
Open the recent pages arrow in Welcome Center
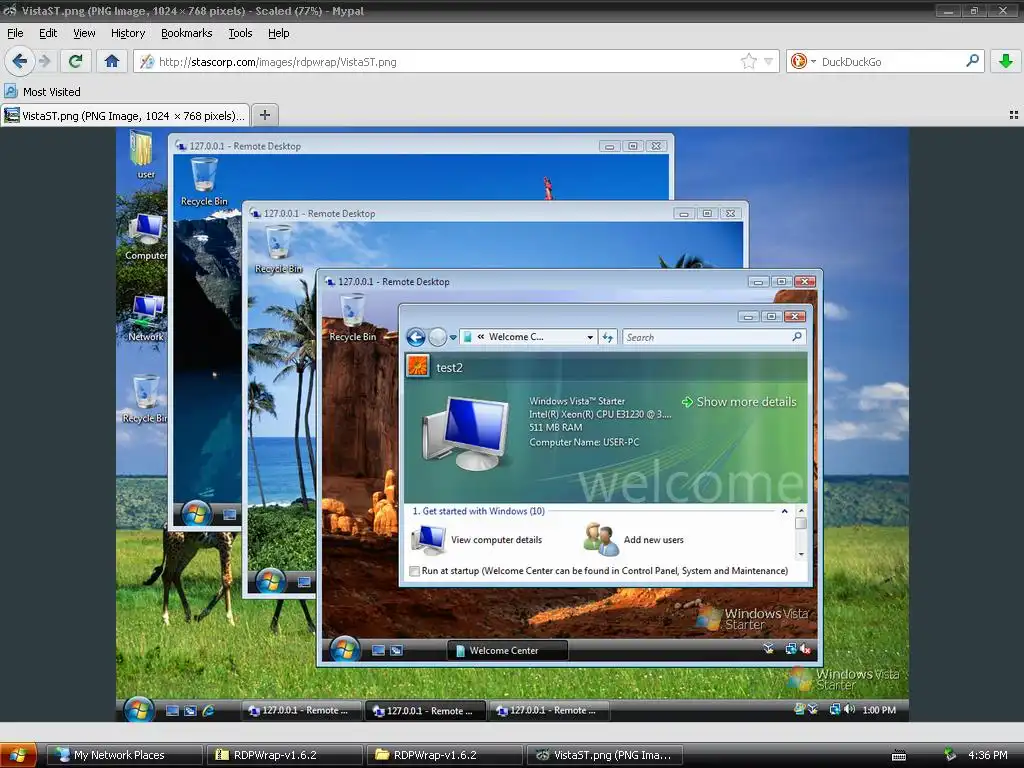pyautogui.click(x=453, y=338)
